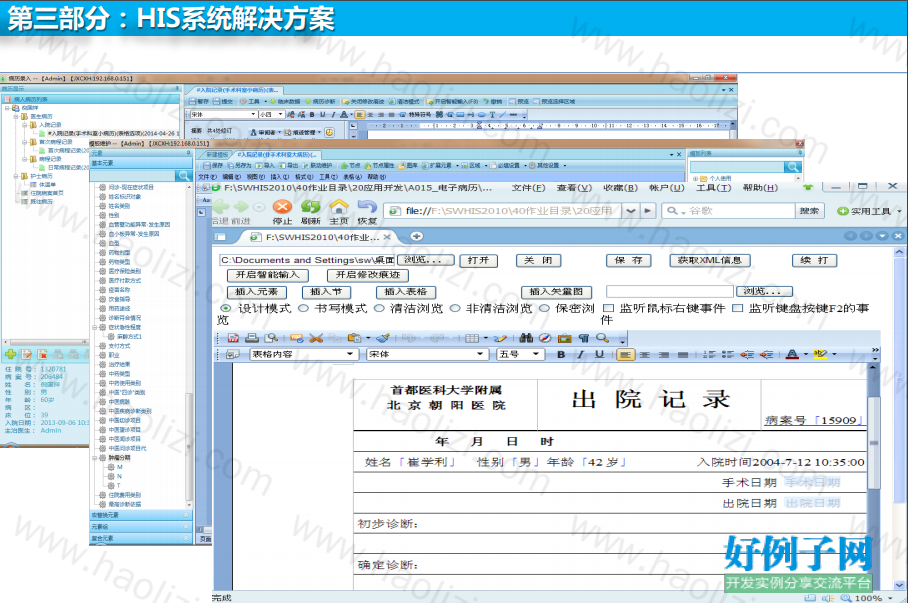Click the print icon in editor toolbar
The image size is (908, 603).
pos(252,338)
